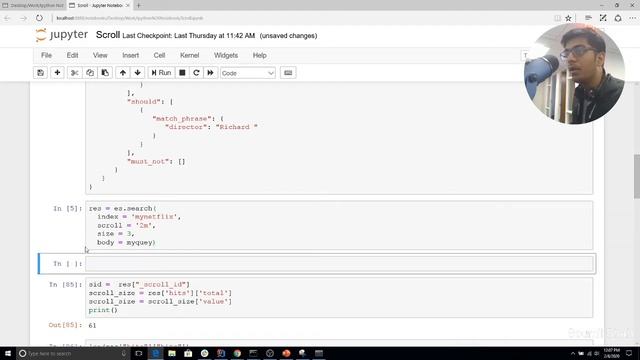Viewport: 640px width, 360px height.
Task: Click the page vertical scrollbar thumb
Action: click(637, 177)
